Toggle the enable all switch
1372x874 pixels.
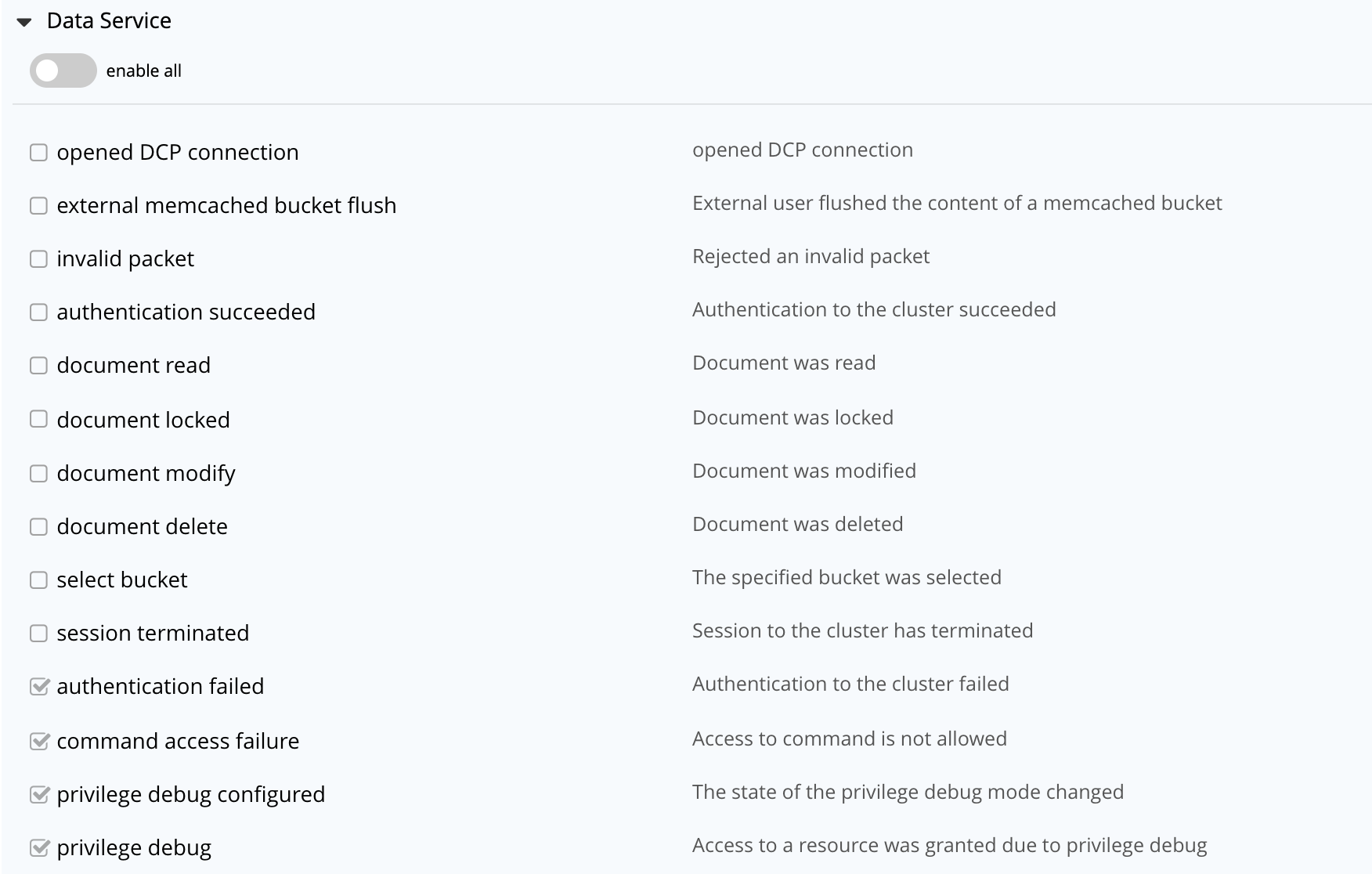63,70
